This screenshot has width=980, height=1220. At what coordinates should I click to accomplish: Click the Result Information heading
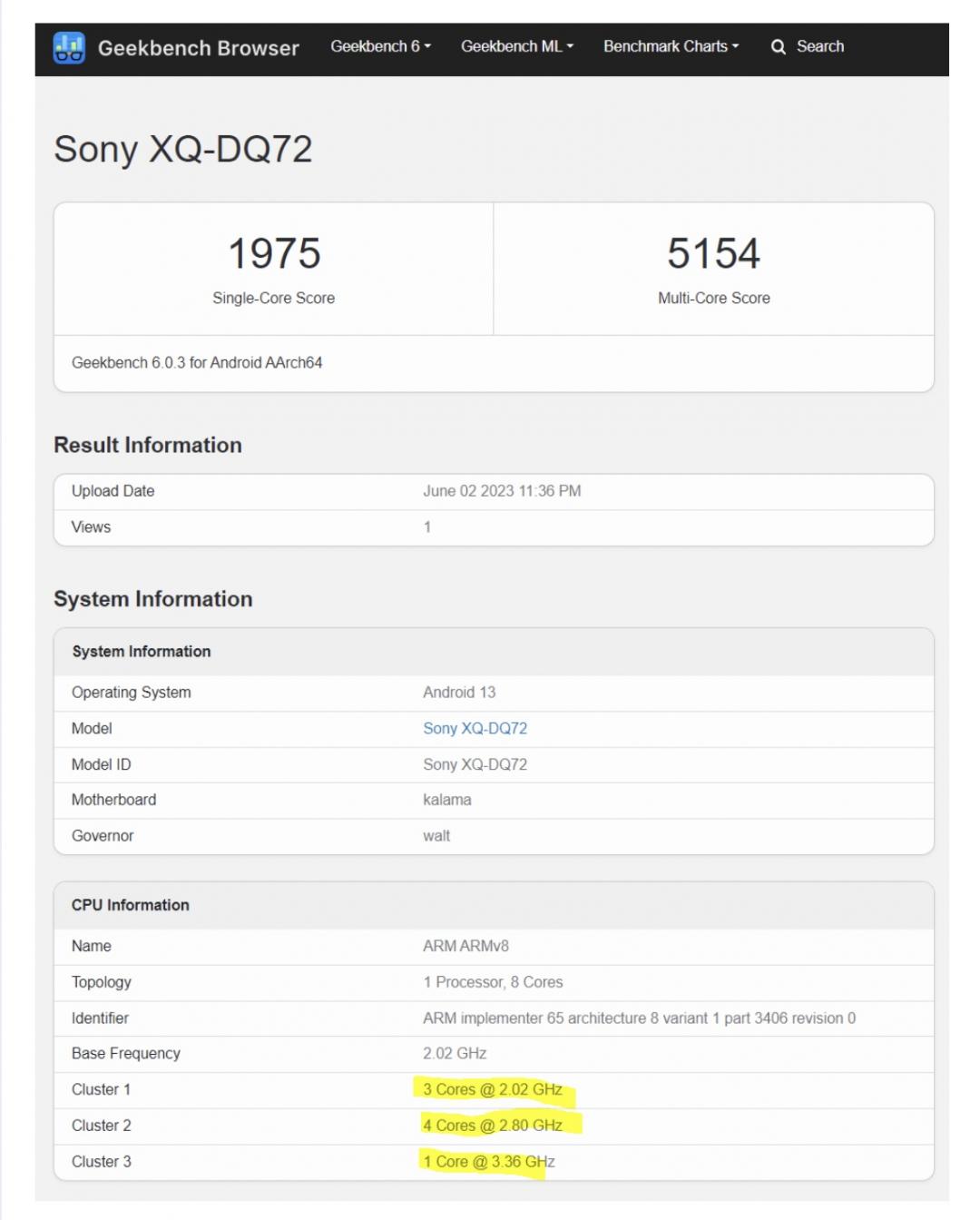coord(148,445)
